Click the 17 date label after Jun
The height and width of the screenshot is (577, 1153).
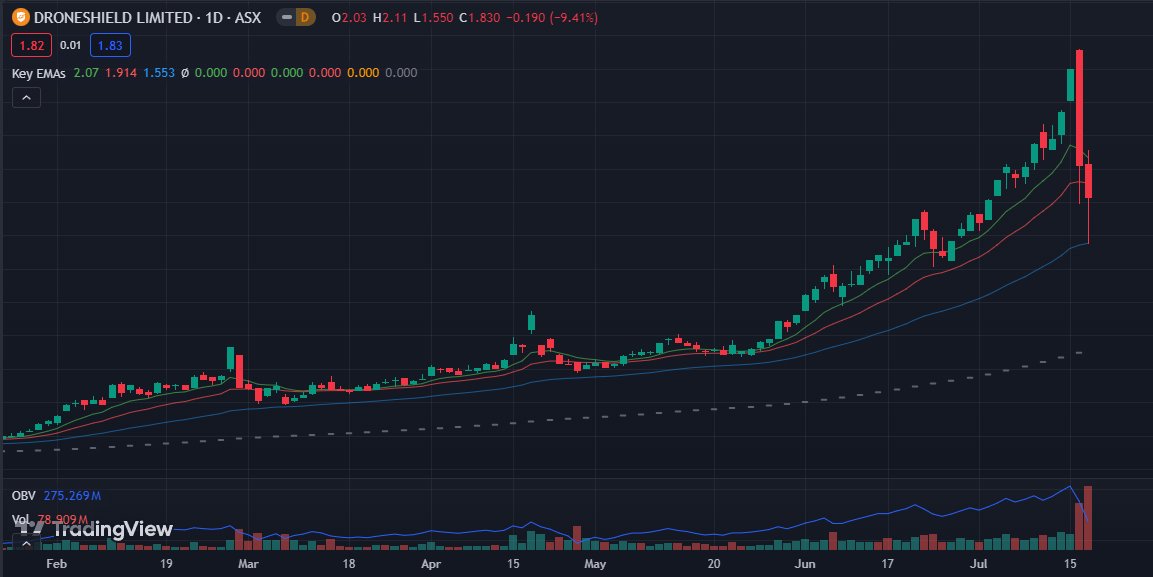pyautogui.click(x=887, y=564)
